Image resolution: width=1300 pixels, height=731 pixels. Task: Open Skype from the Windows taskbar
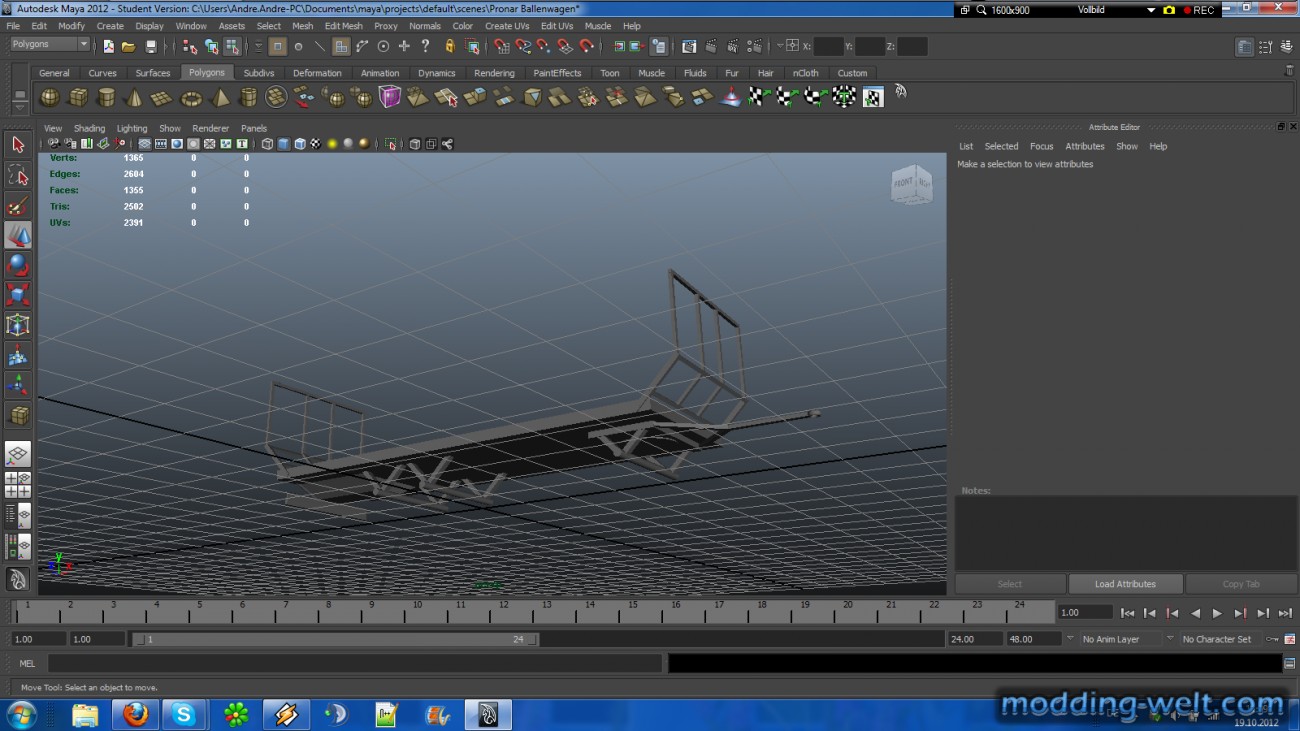[184, 714]
